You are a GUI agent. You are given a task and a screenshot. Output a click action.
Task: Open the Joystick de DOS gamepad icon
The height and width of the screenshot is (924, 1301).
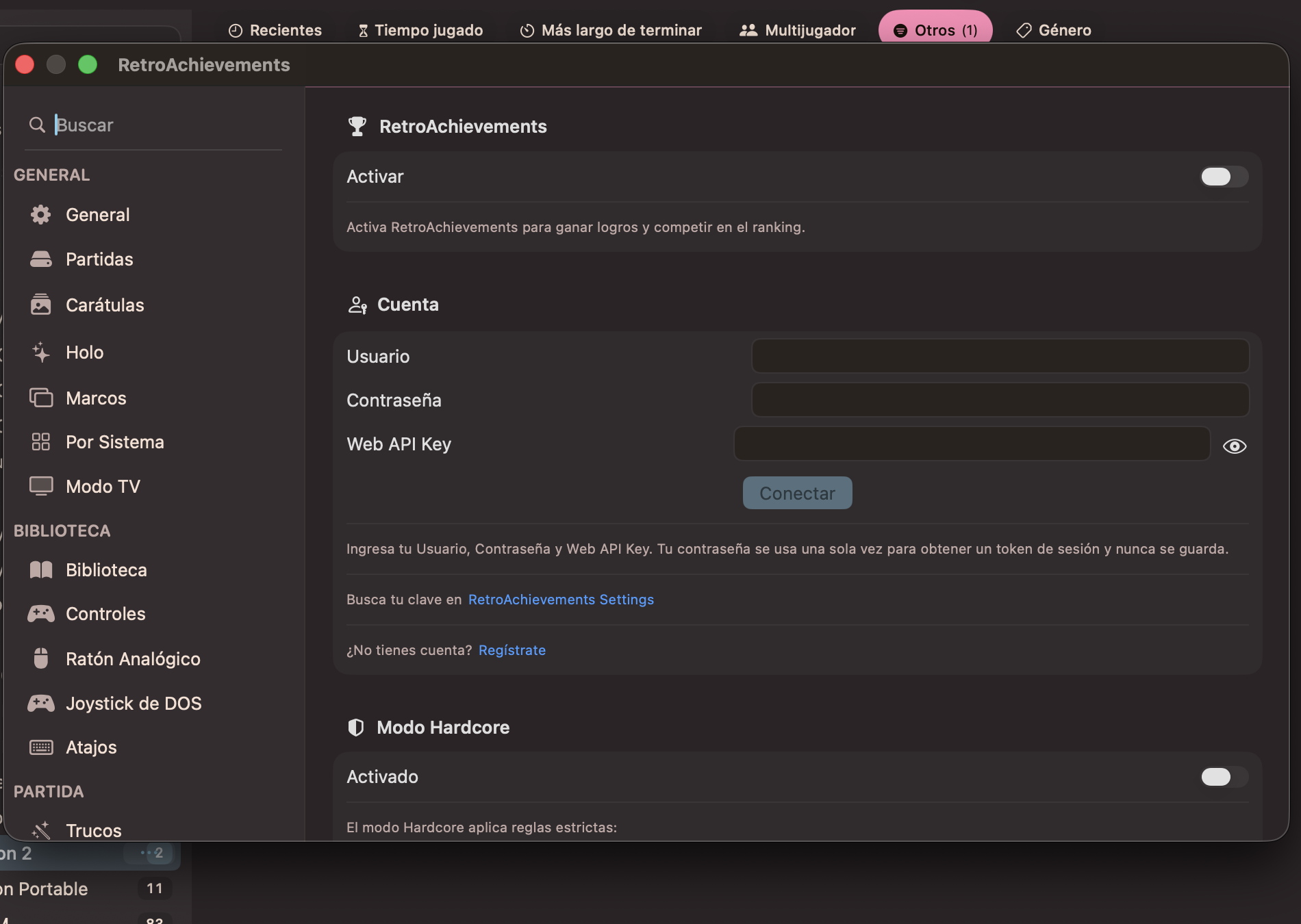(x=41, y=703)
